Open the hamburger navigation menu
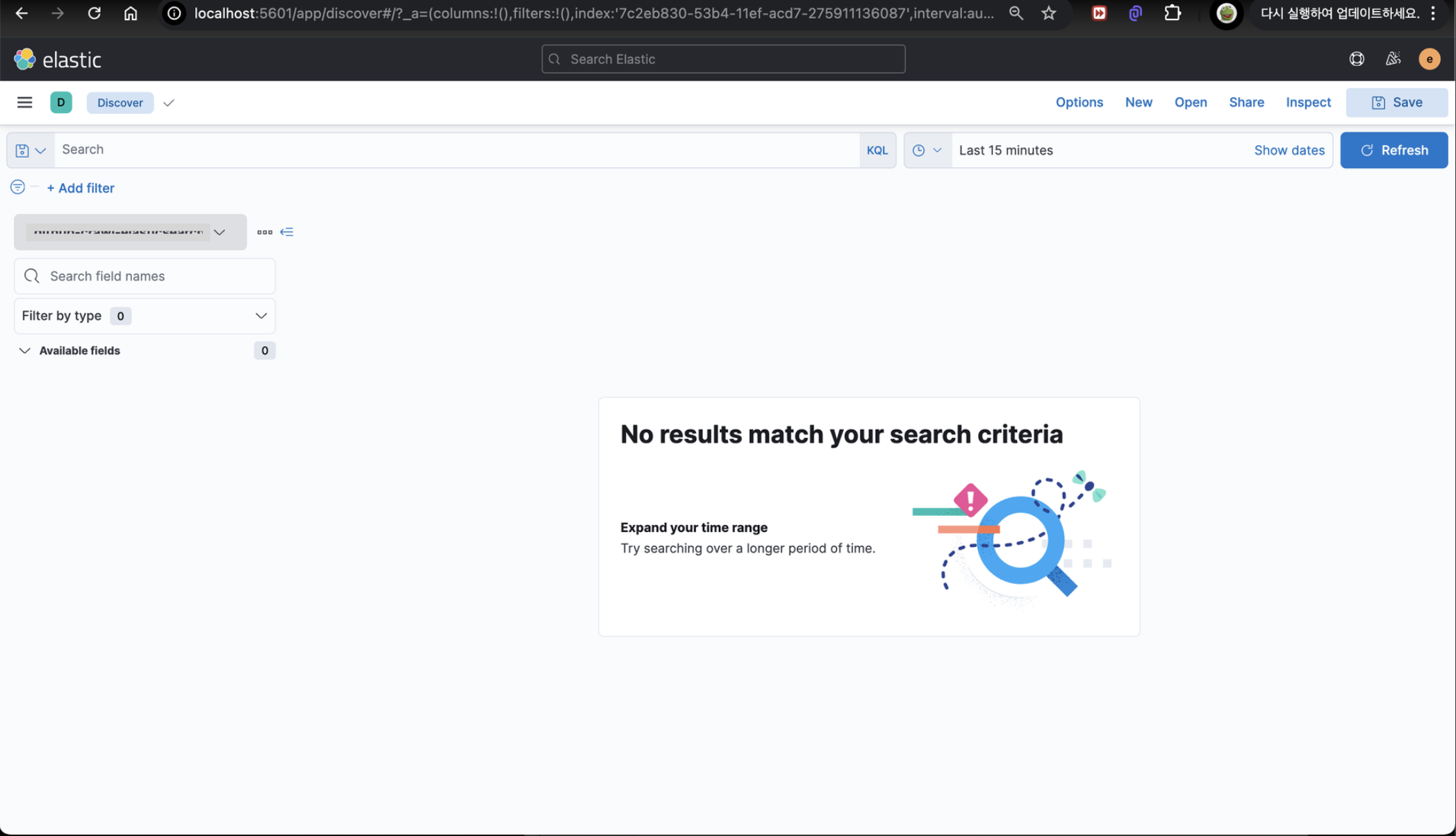 (24, 103)
